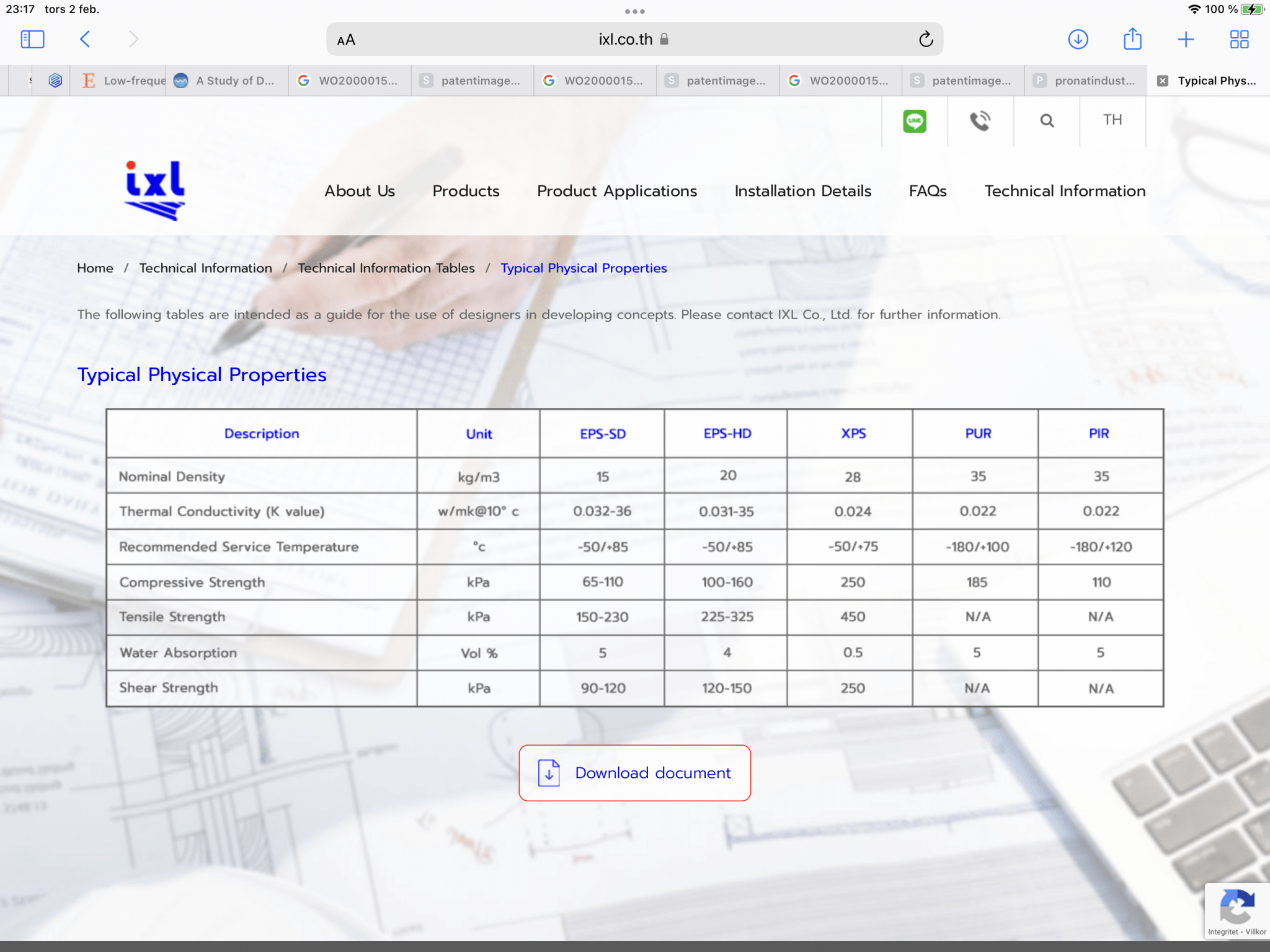The image size is (1270, 952).
Task: Open the Technical Information menu
Action: pos(1065,191)
